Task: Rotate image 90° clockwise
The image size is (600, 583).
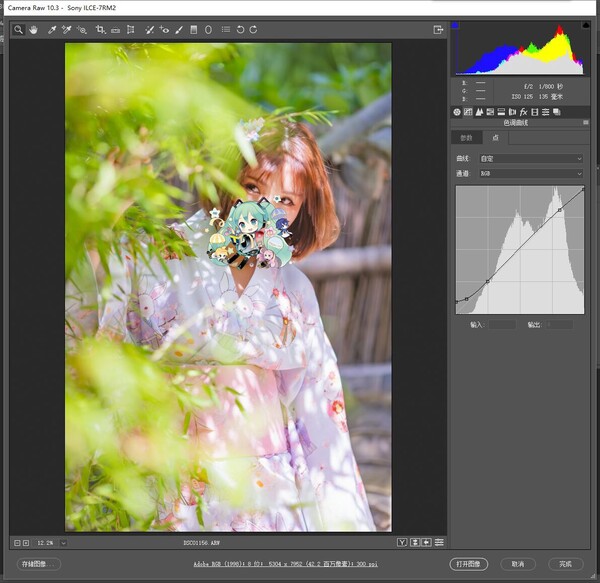Action: pyautogui.click(x=253, y=30)
